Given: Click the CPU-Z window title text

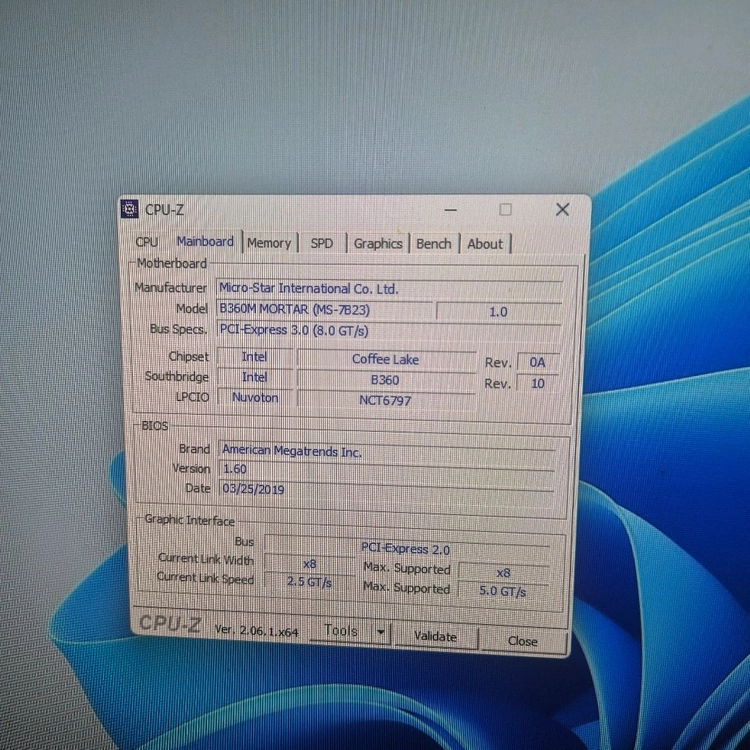Looking at the screenshot, I should 164,210.
